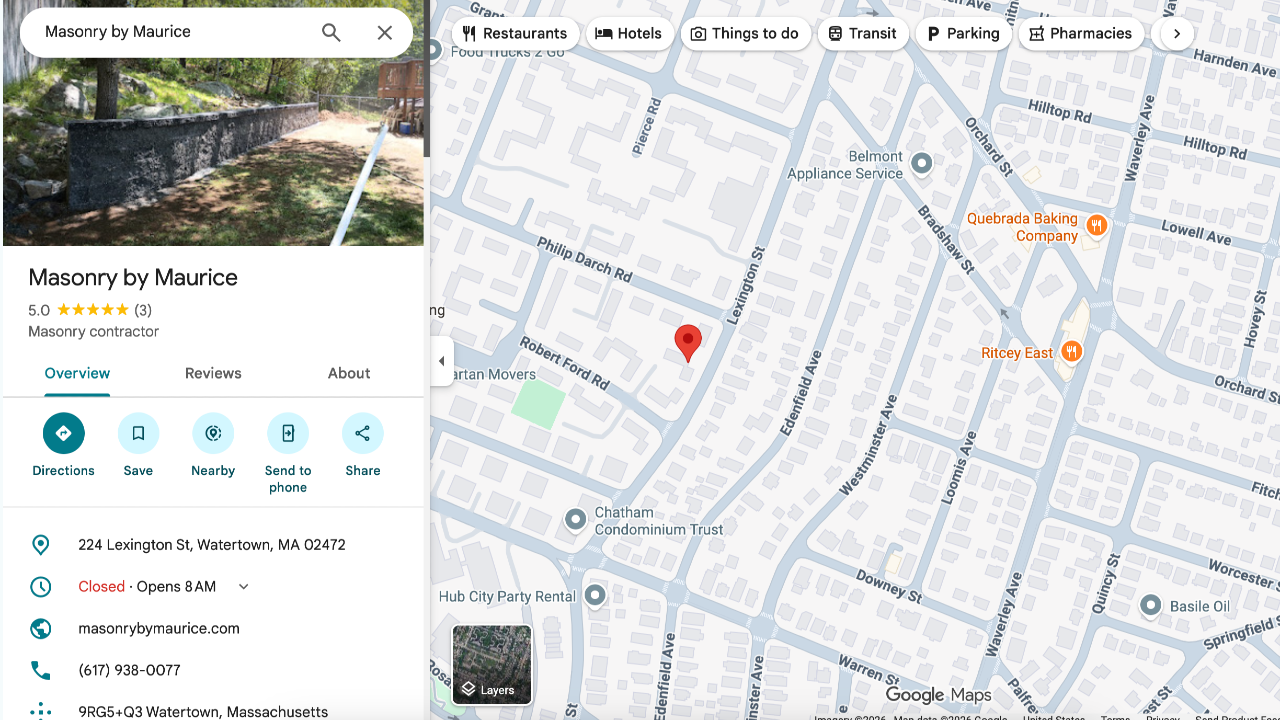This screenshot has width=1280, height=720.
Task: Show more category chips with arrow
Action: 1177,34
